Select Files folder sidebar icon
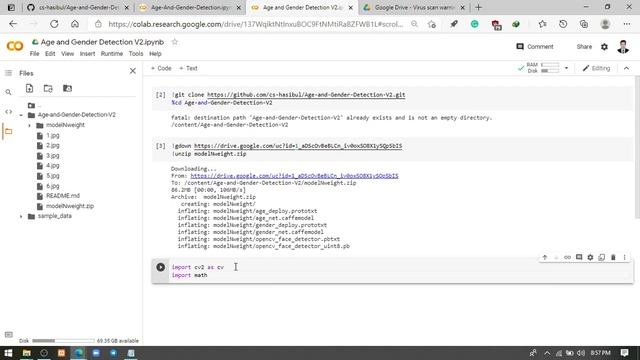Viewport: 640px width, 360px height. tap(8, 131)
